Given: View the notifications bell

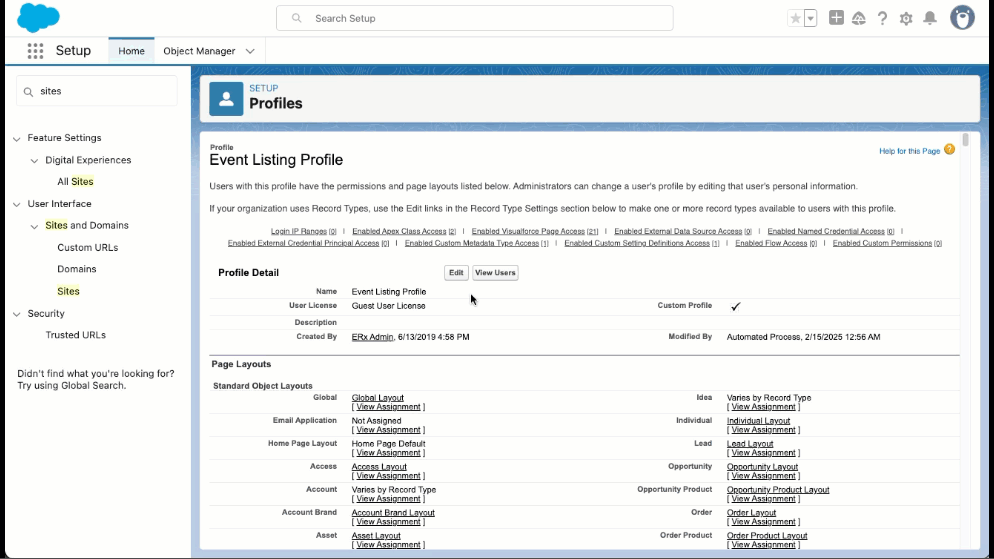Looking at the screenshot, I should coord(930,18).
